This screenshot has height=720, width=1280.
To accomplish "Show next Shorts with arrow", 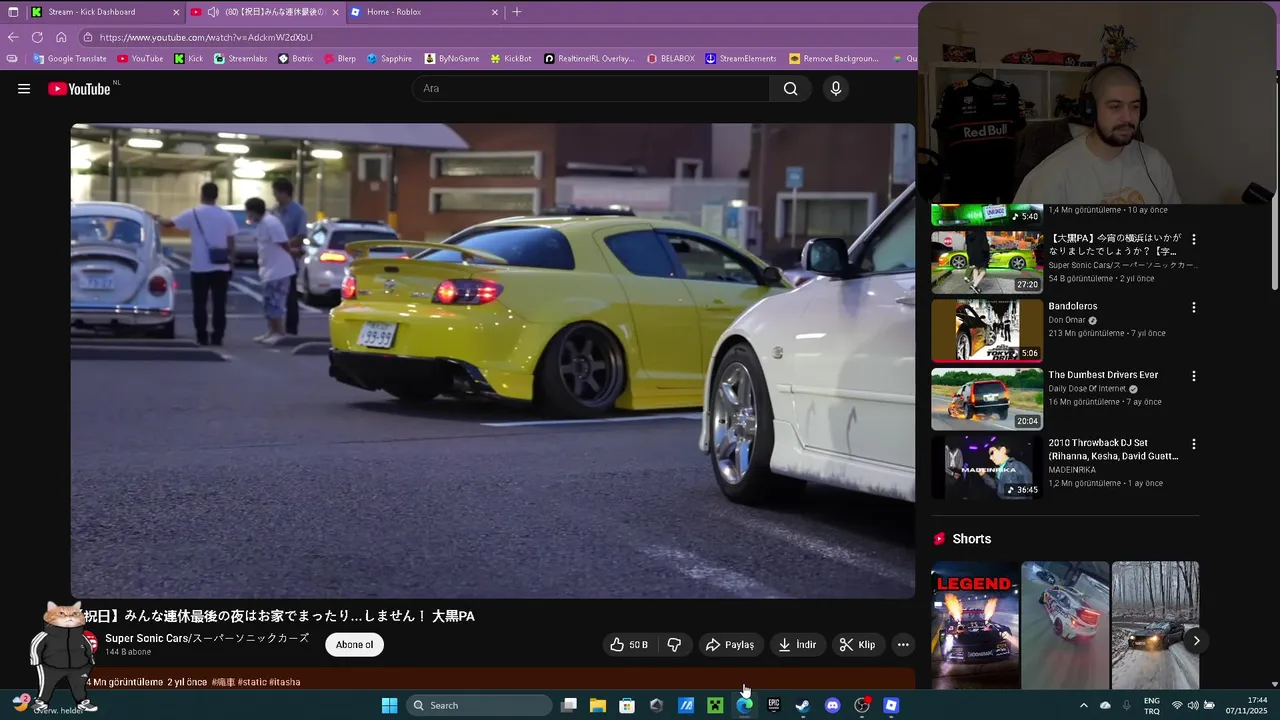I will coord(1196,641).
